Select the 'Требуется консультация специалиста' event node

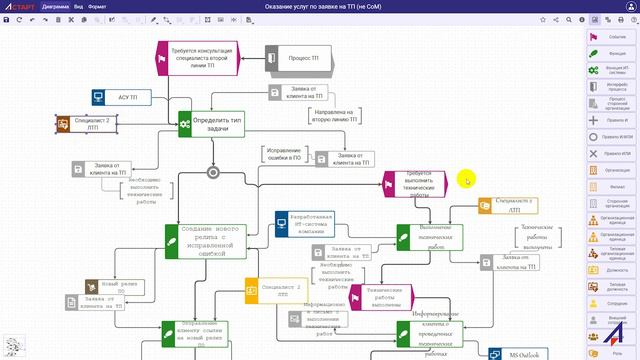198,58
